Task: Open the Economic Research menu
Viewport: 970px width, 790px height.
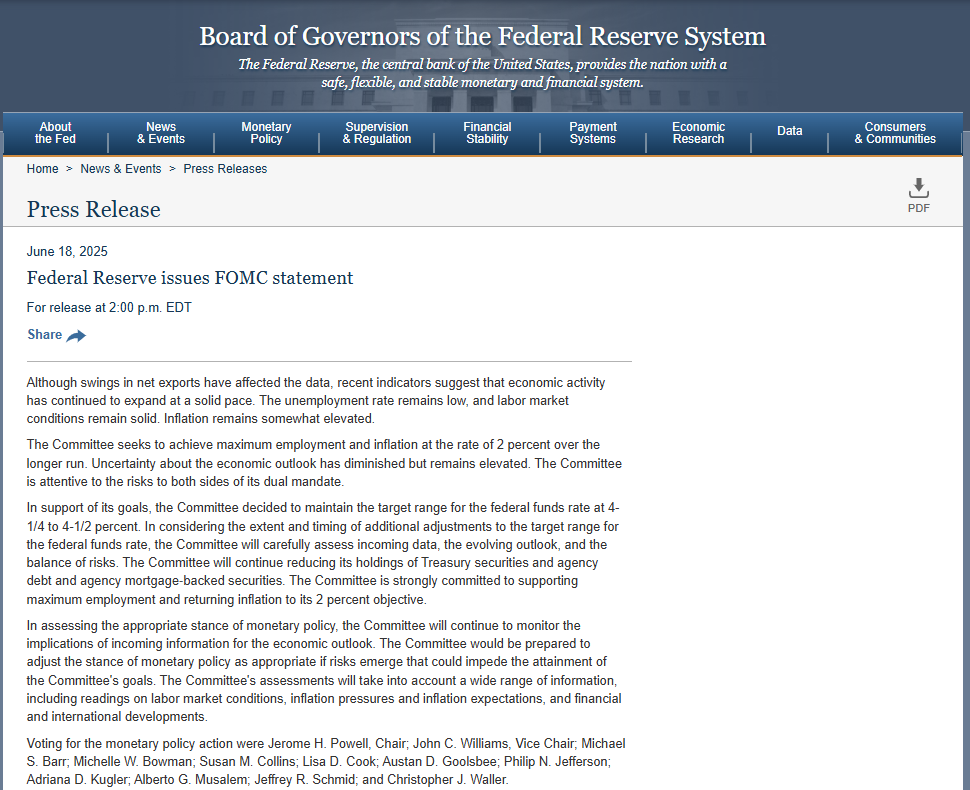Action: (x=698, y=133)
